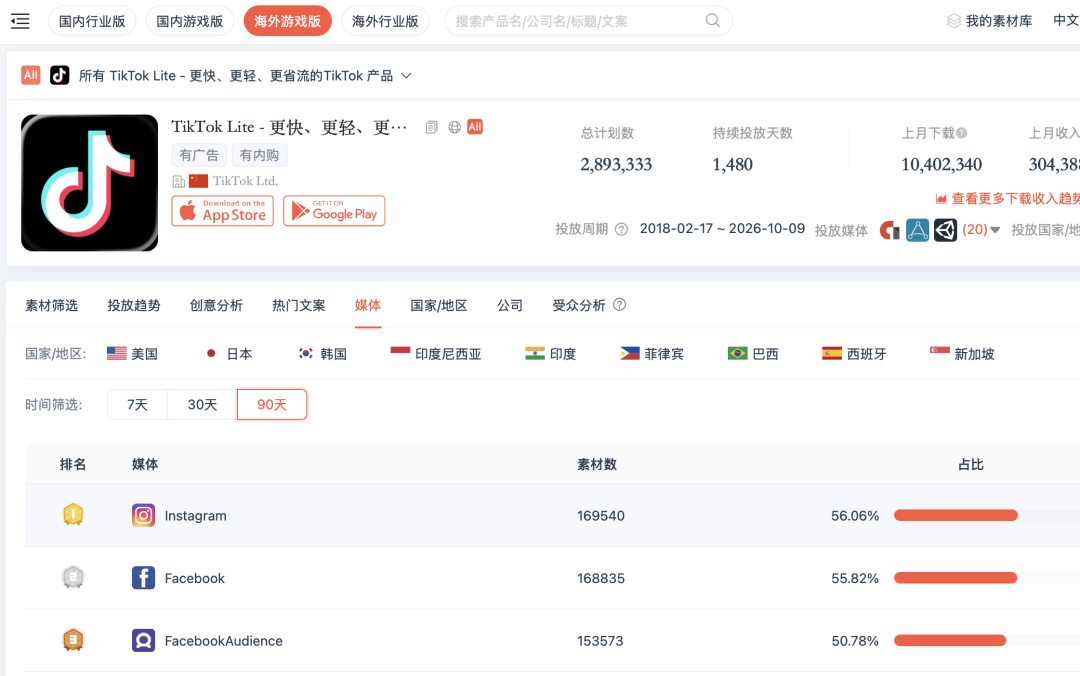Click the gold rank 1 medal

(73, 515)
